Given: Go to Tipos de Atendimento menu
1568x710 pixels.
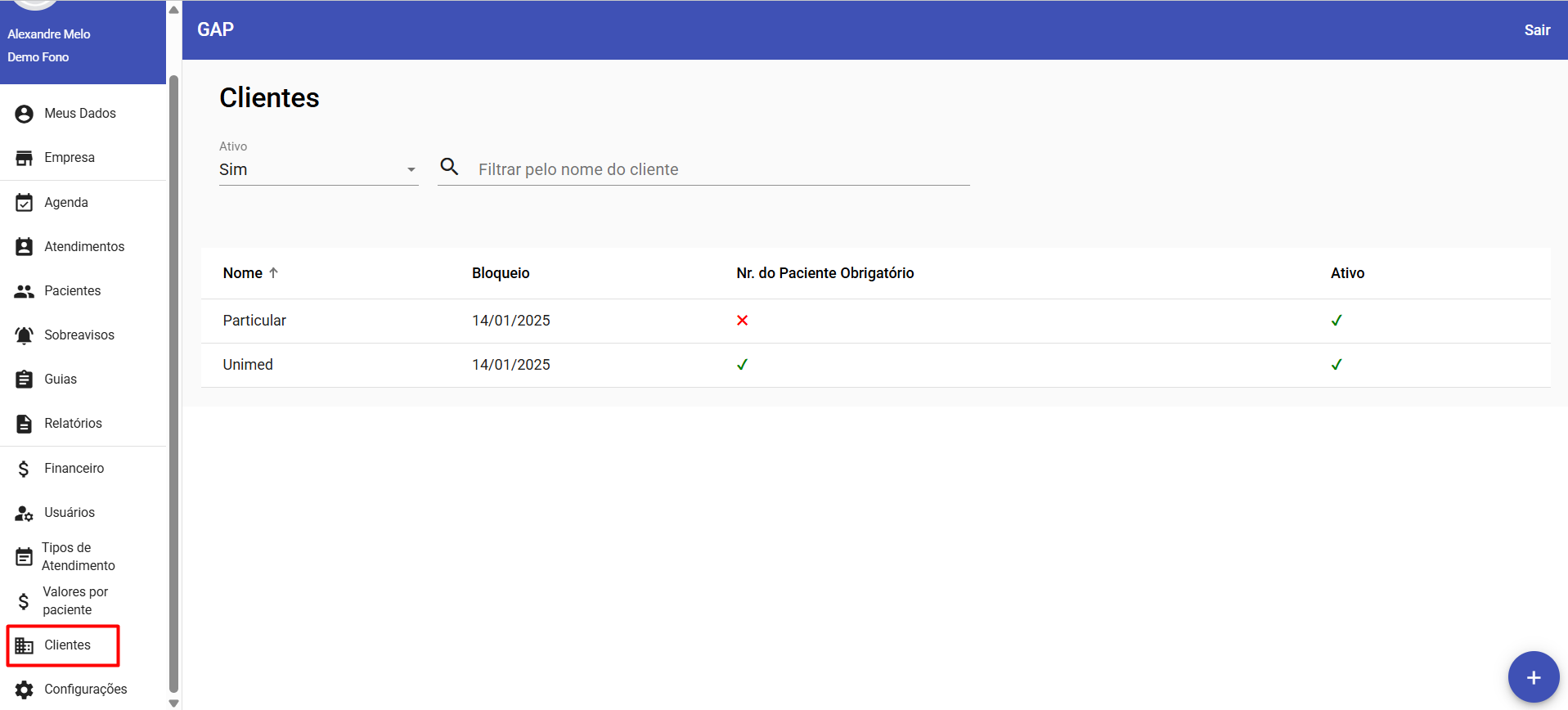Looking at the screenshot, I should point(78,557).
